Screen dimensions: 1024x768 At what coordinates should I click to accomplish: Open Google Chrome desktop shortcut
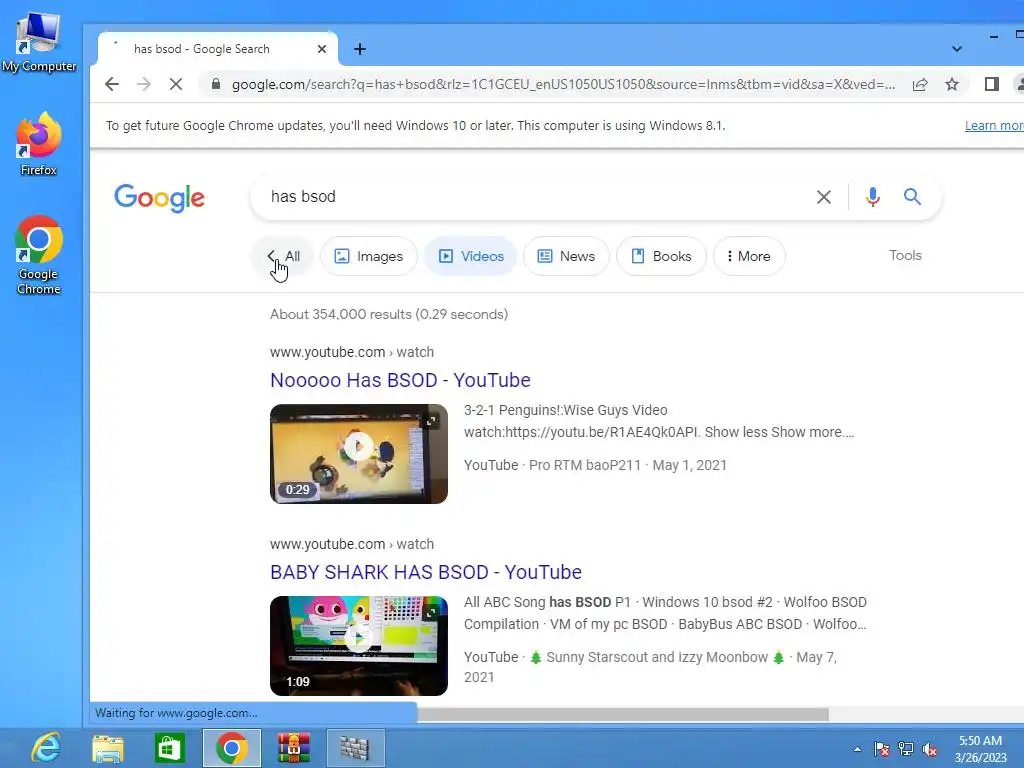39,255
